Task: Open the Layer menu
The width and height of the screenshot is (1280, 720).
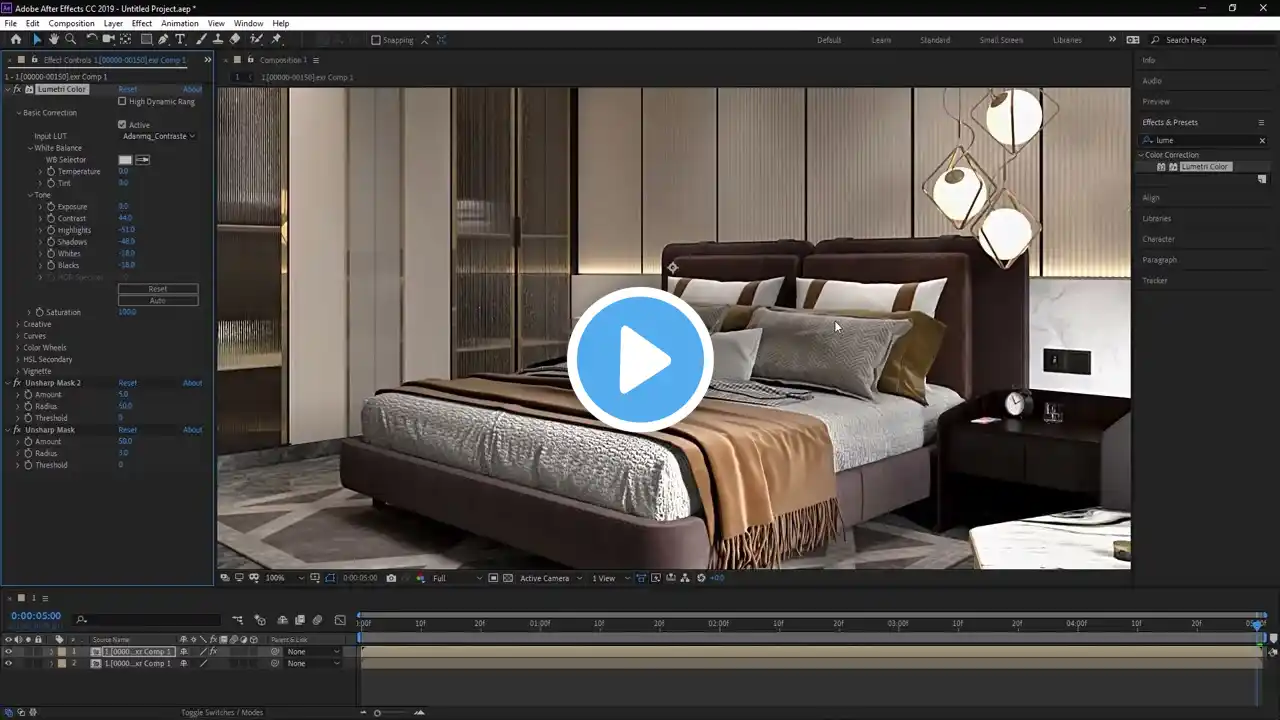Action: click(x=113, y=23)
